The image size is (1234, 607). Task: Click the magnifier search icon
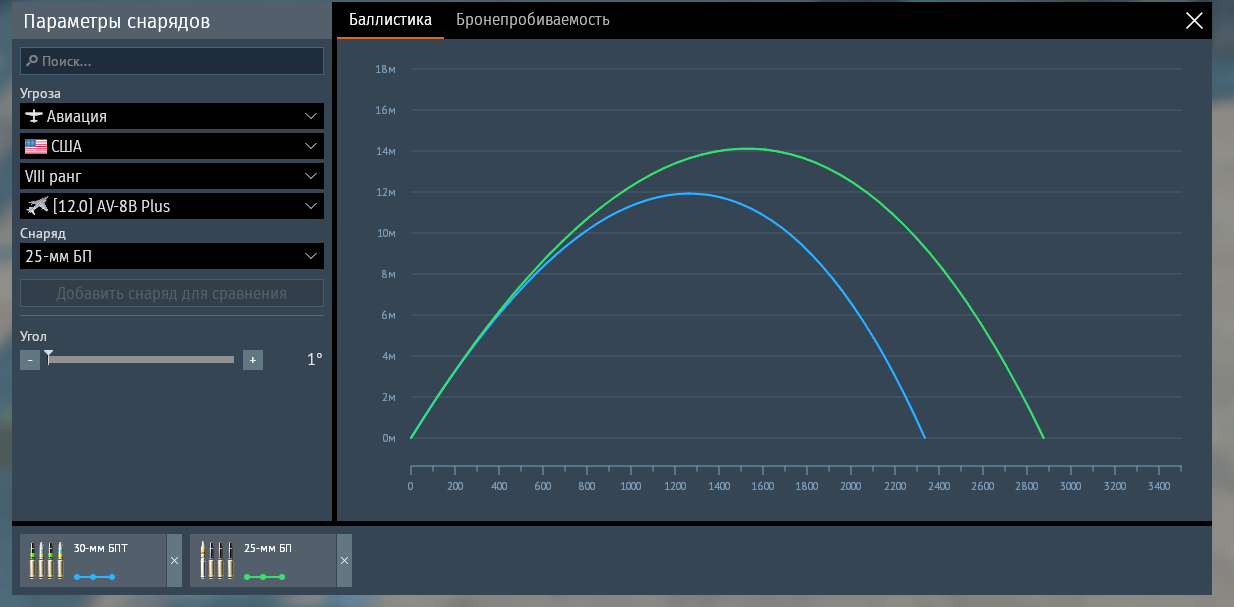(x=32, y=61)
